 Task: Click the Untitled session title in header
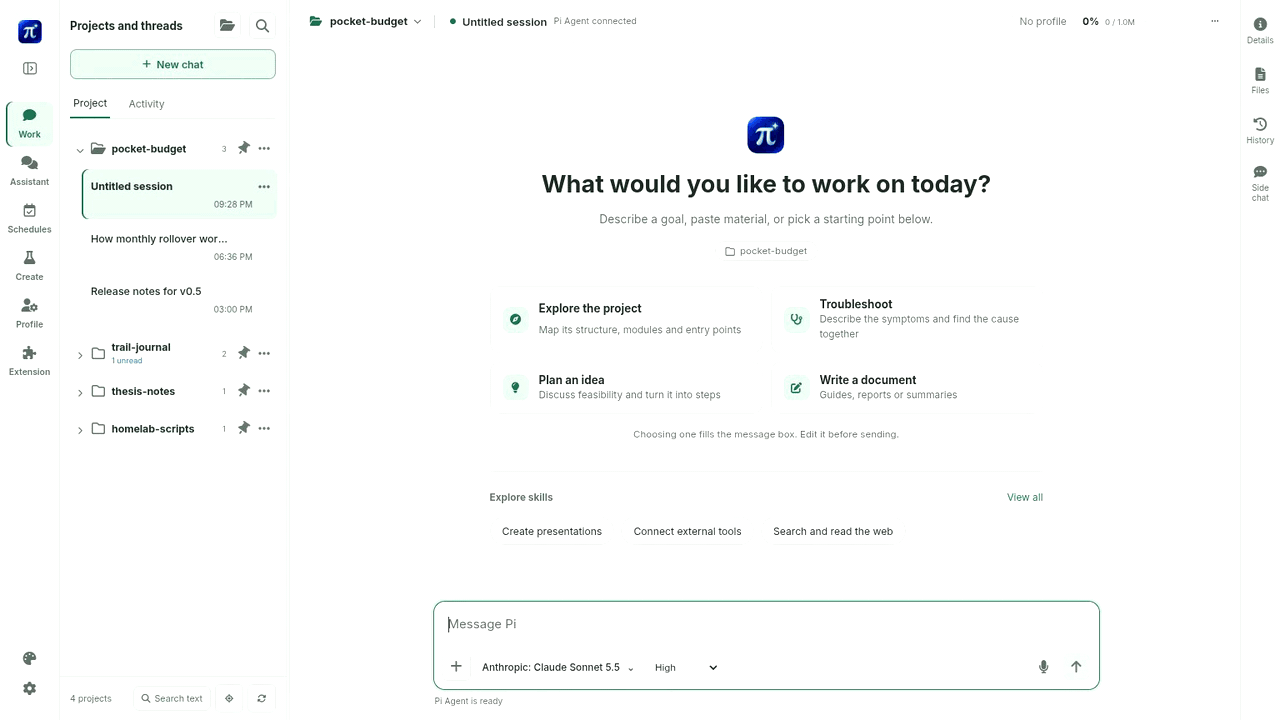click(504, 22)
